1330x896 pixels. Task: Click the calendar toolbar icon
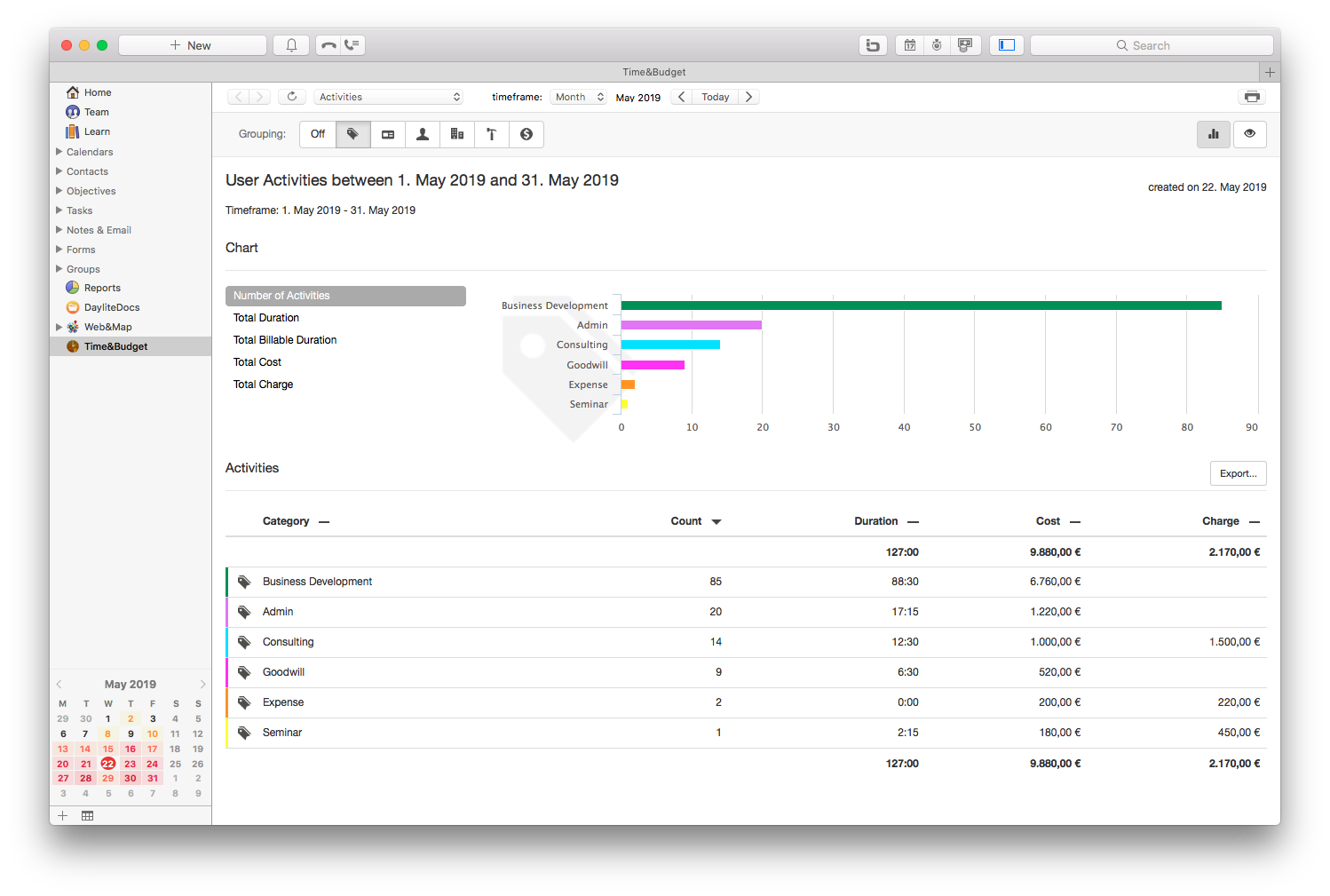(910, 45)
